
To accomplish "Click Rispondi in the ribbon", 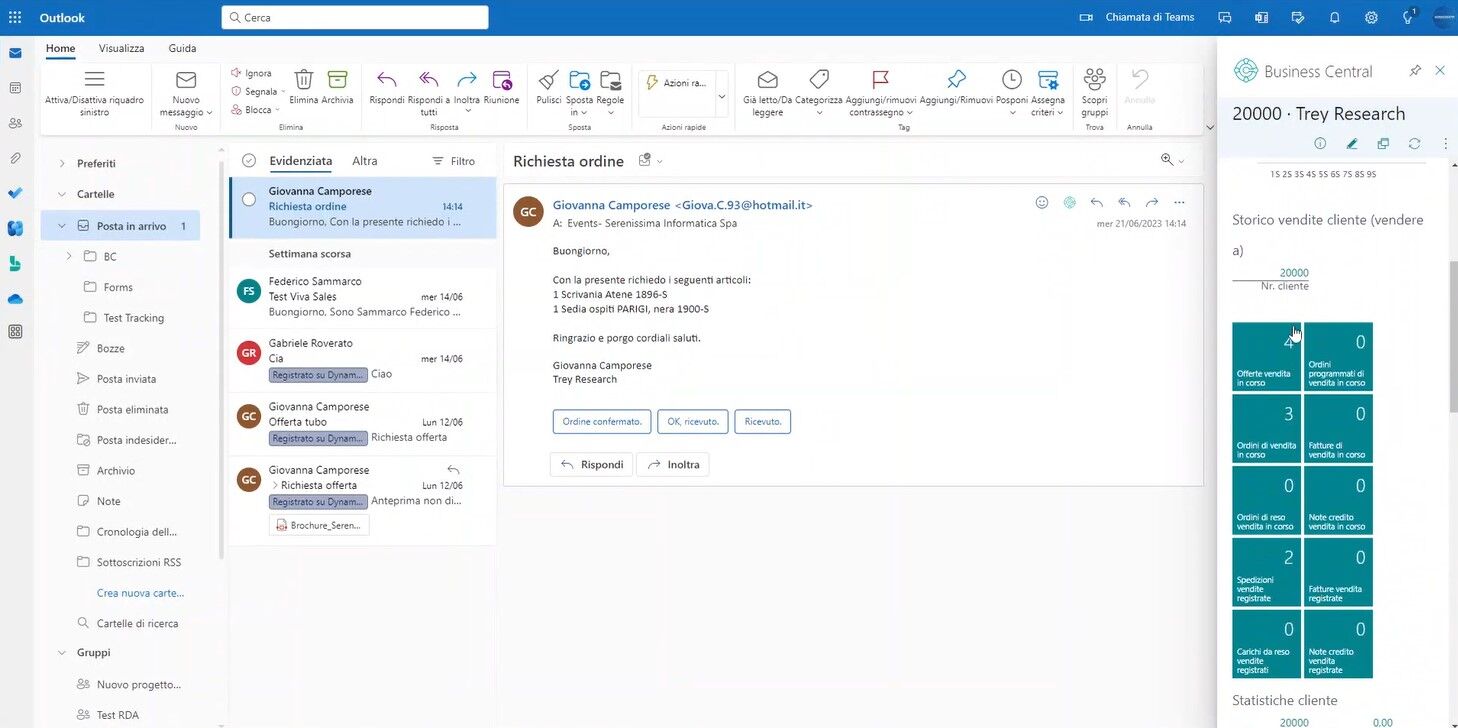I will (x=387, y=87).
